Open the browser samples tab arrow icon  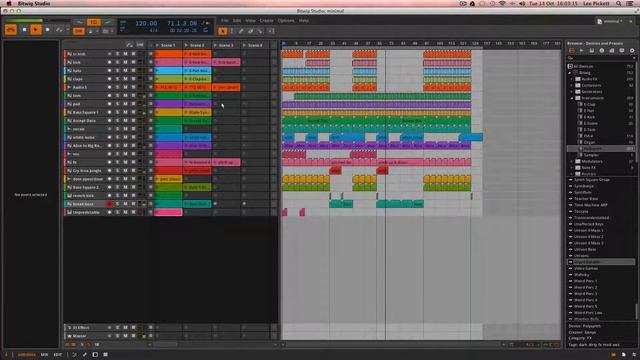pos(582,51)
